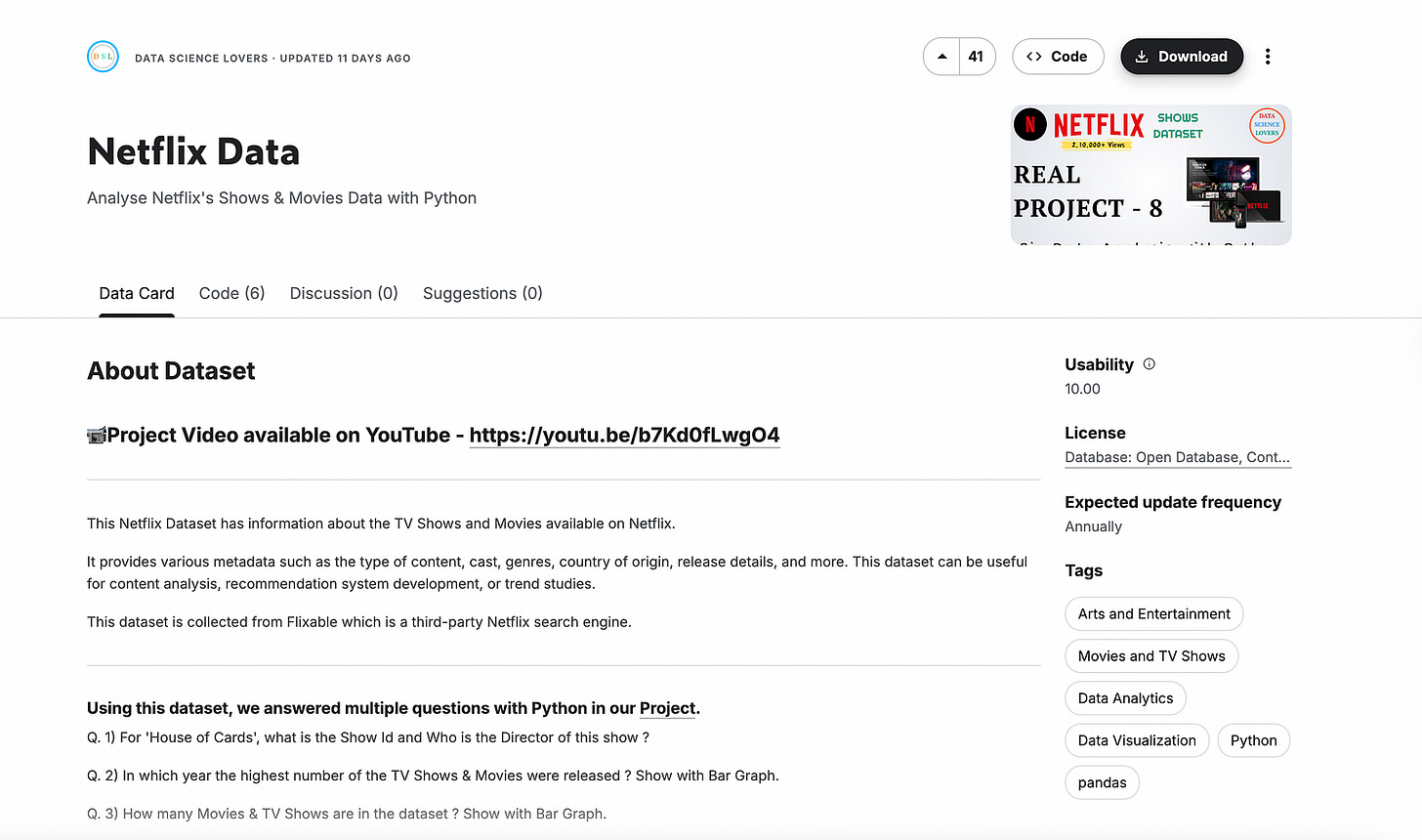Open the Code button
Screen dimensions: 1422x840
pyautogui.click(x=1058, y=57)
